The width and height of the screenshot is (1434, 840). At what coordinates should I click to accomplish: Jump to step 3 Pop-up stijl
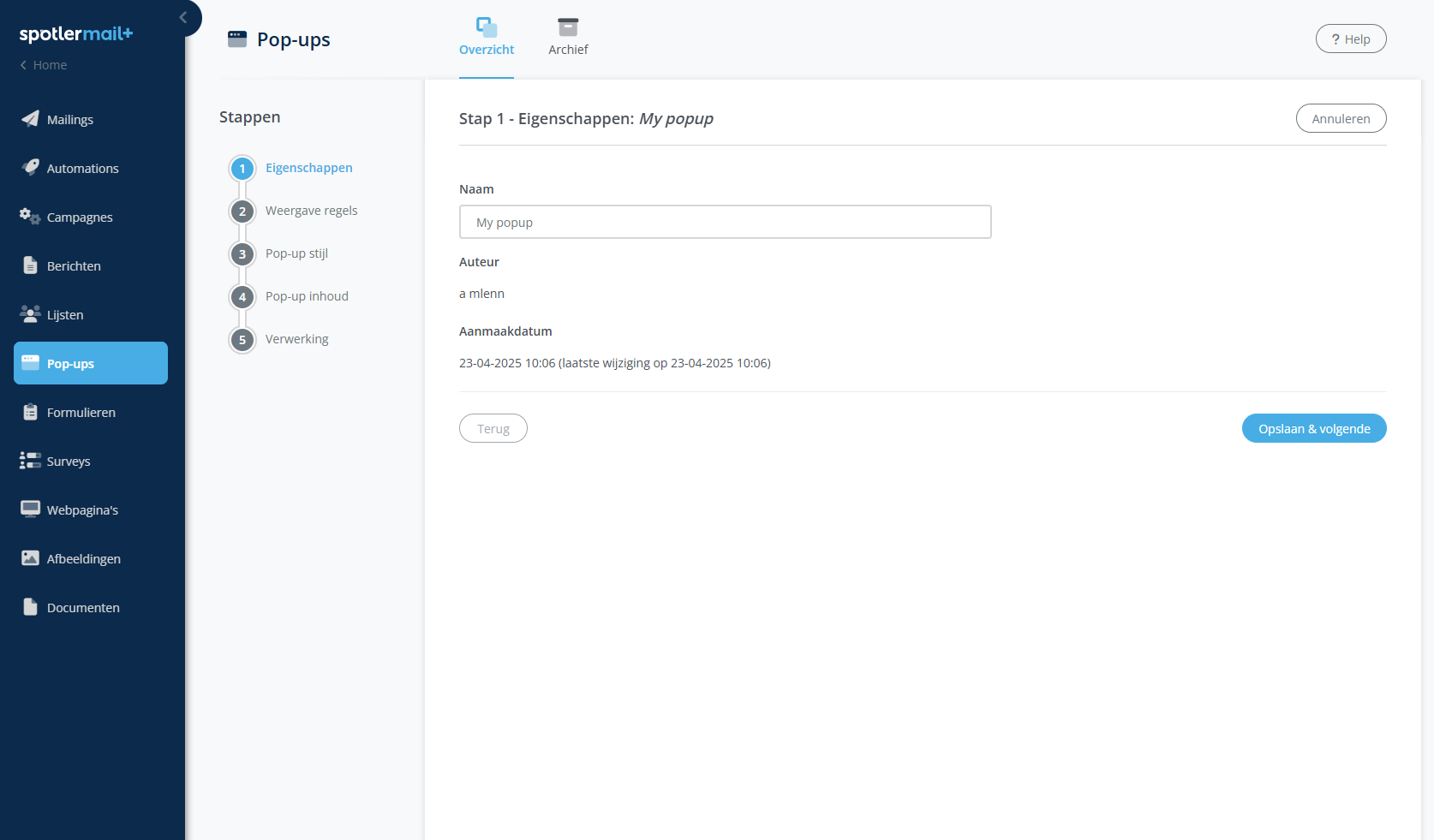coord(296,253)
